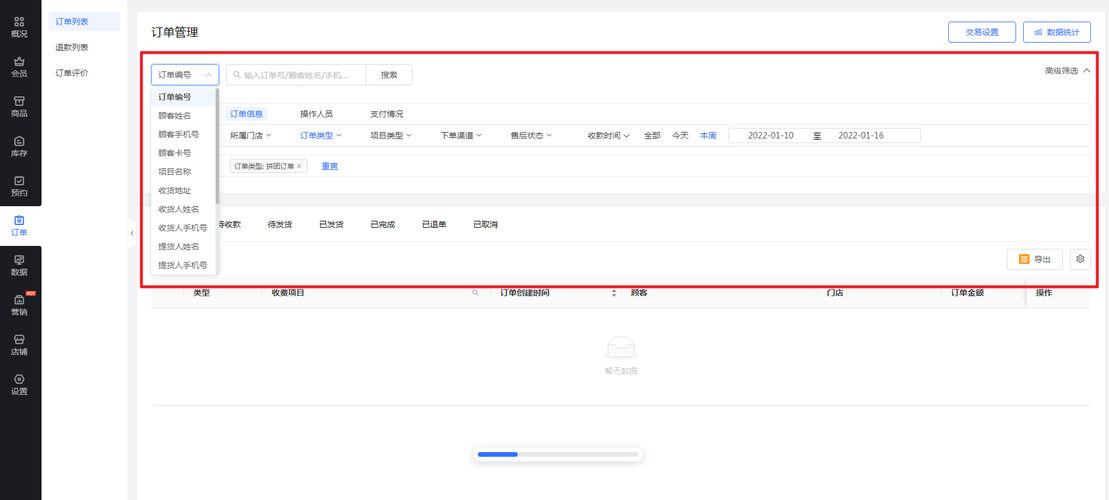Click the start date 2022-01-10 field
The image size is (1109, 500).
coord(771,135)
